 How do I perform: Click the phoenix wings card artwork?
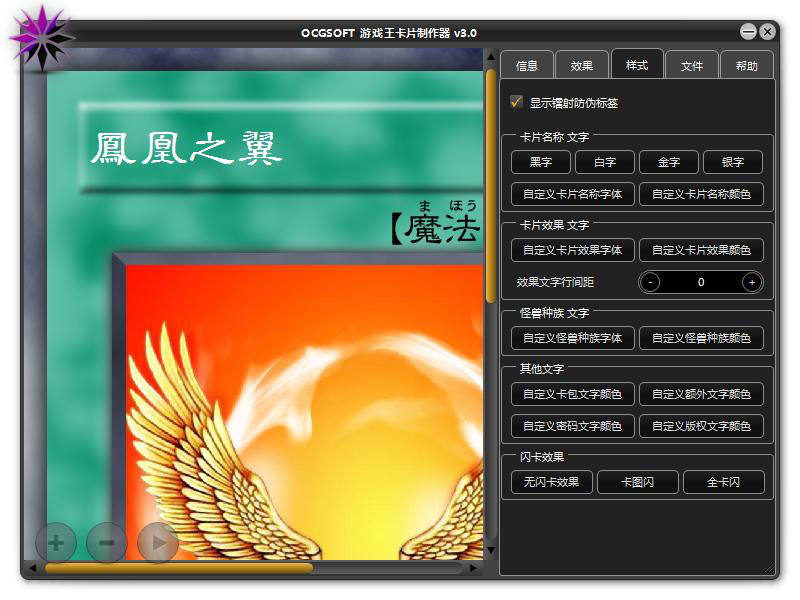[305, 412]
